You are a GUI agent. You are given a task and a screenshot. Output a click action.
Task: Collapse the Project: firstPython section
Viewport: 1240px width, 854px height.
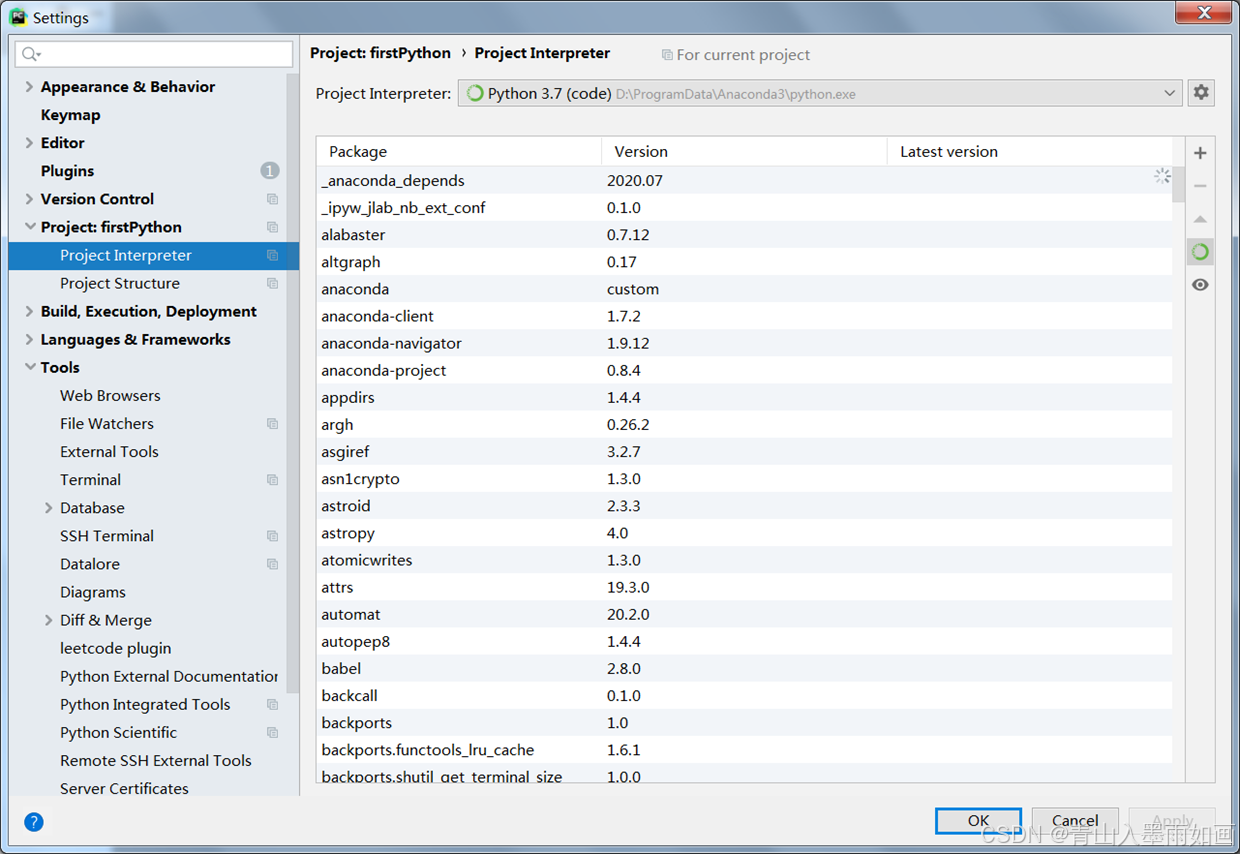coord(29,227)
